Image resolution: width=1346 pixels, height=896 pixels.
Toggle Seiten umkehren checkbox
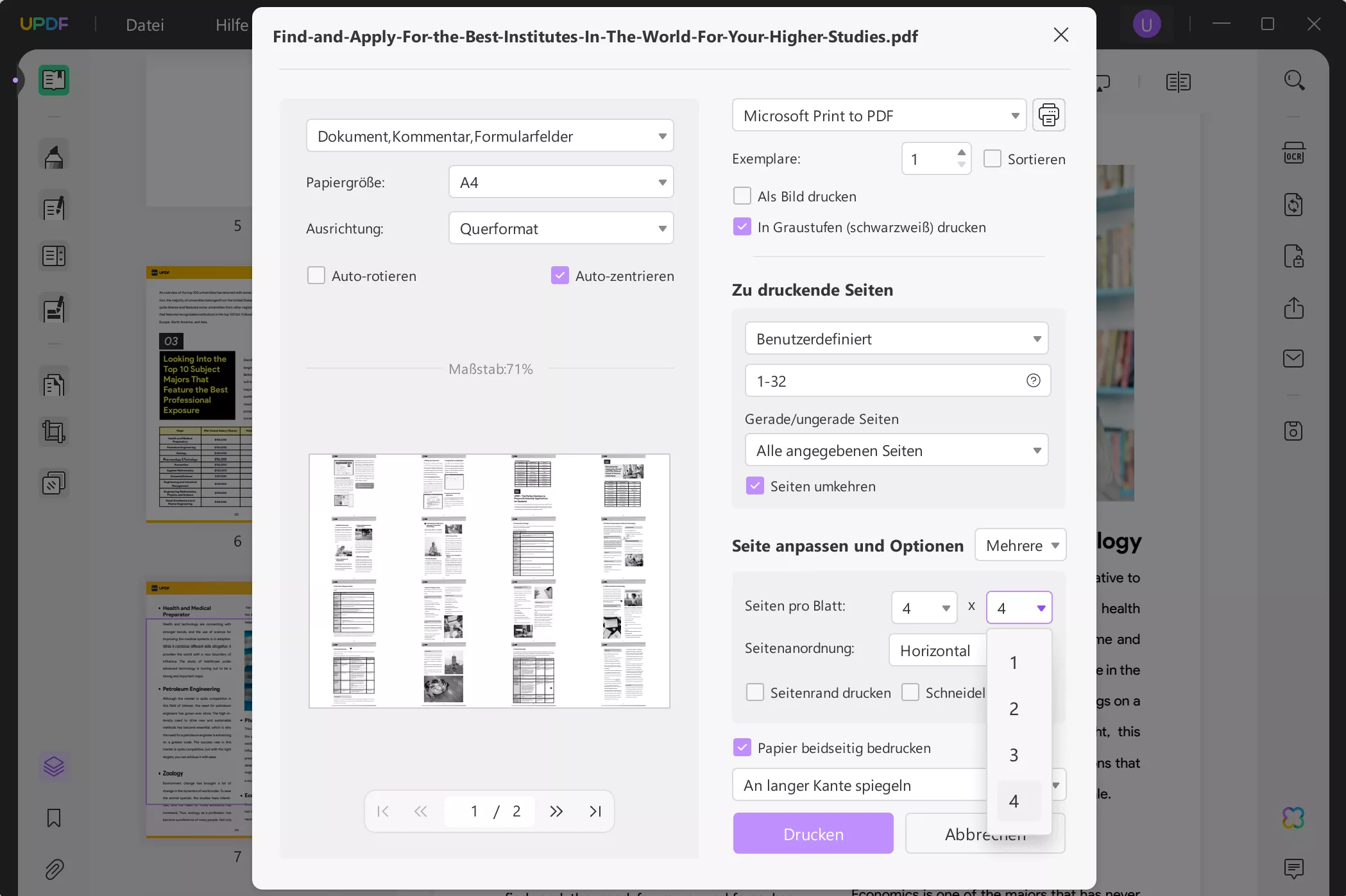tap(755, 486)
